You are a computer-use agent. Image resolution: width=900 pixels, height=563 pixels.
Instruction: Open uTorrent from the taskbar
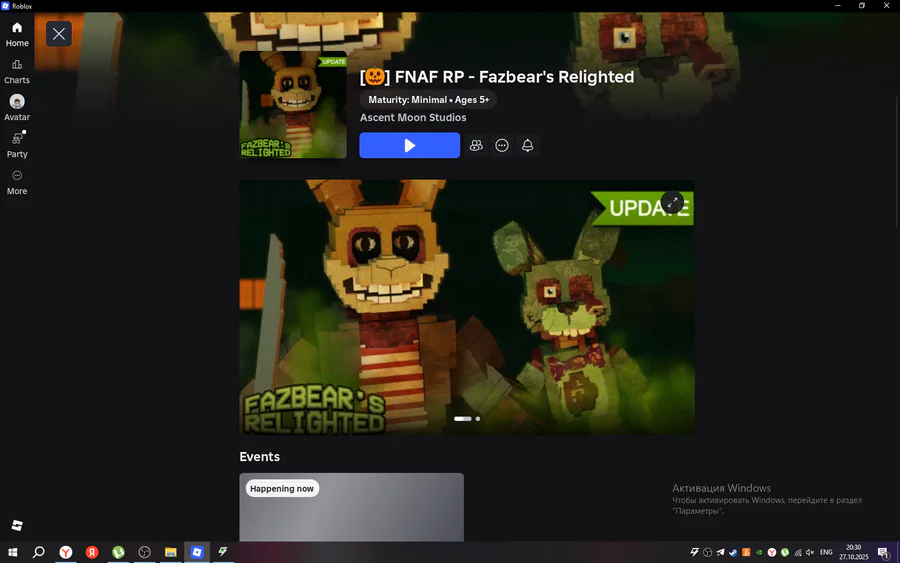[118, 552]
